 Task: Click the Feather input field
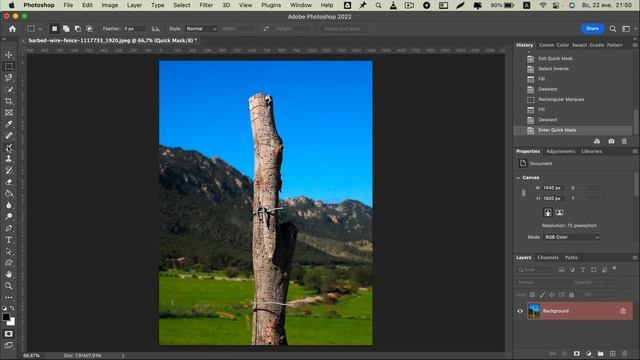pyautogui.click(x=134, y=29)
